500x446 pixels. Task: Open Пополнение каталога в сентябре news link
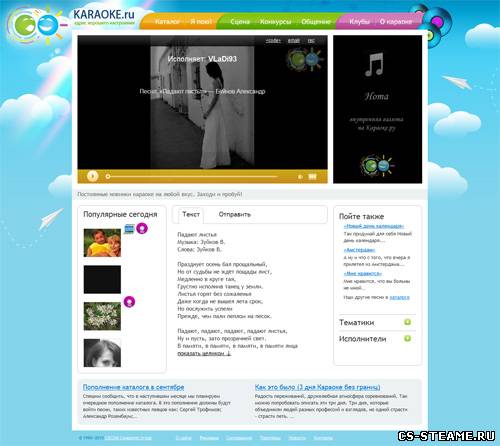point(133,387)
